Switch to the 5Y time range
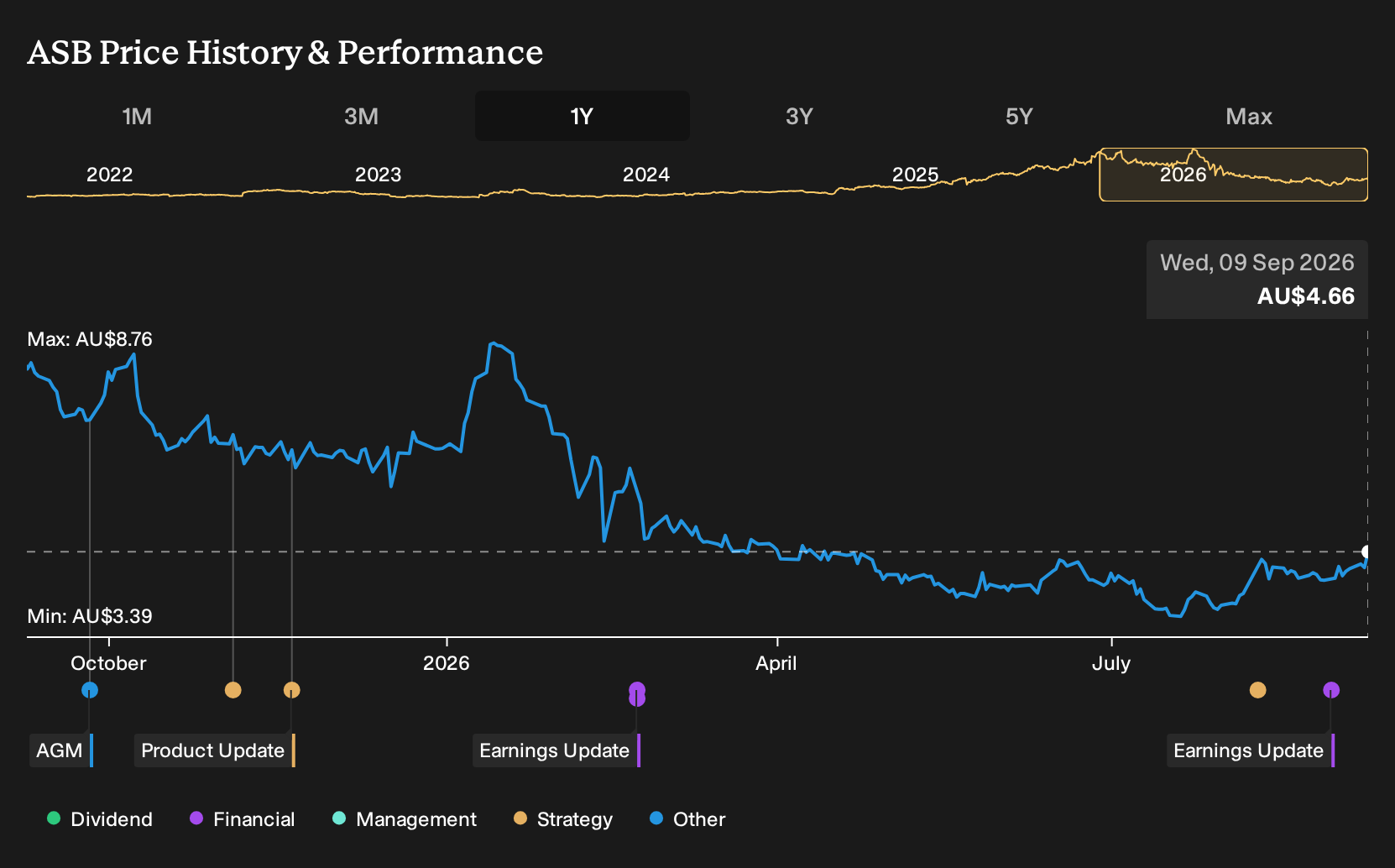Image resolution: width=1395 pixels, height=868 pixels. click(x=1019, y=116)
